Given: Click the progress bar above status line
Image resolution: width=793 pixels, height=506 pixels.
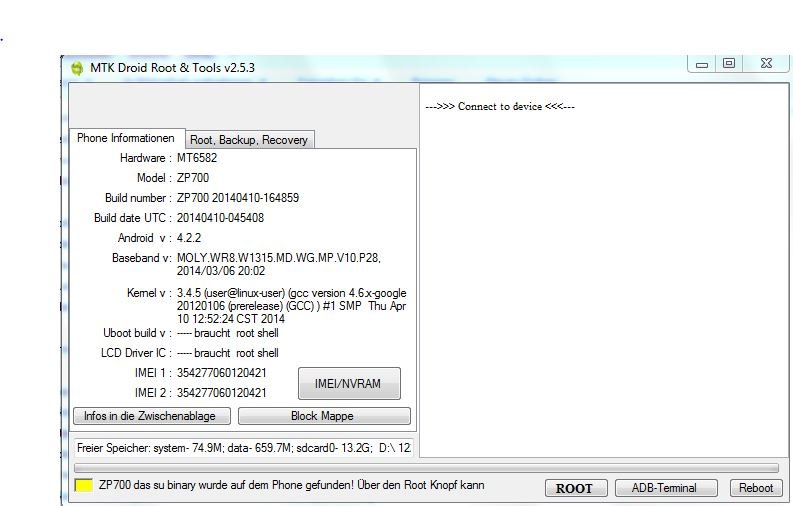Looking at the screenshot, I should click(x=426, y=468).
